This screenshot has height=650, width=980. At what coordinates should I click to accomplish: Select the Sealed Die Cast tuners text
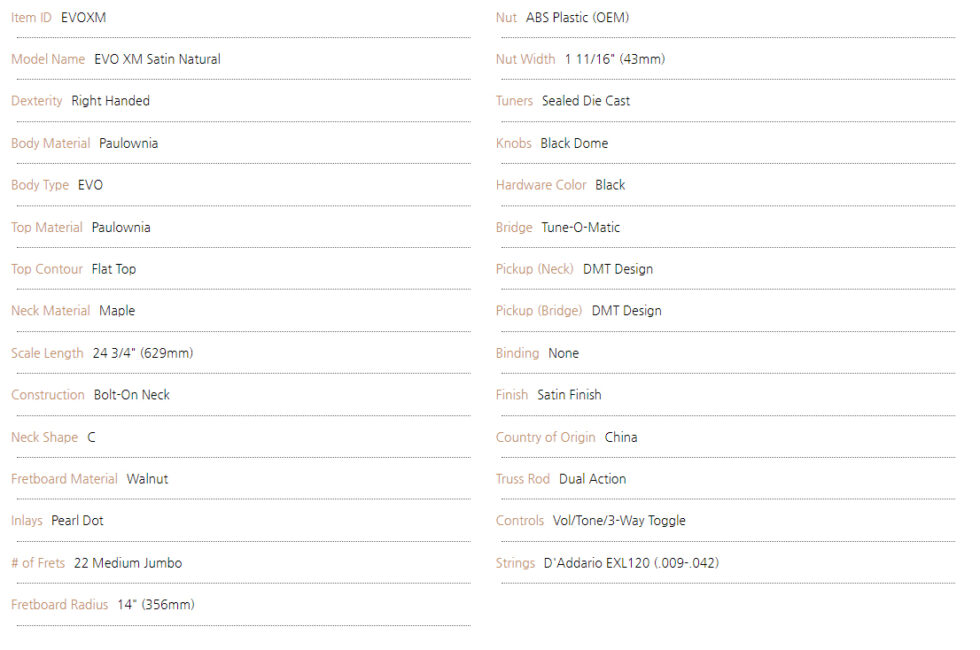tap(586, 101)
